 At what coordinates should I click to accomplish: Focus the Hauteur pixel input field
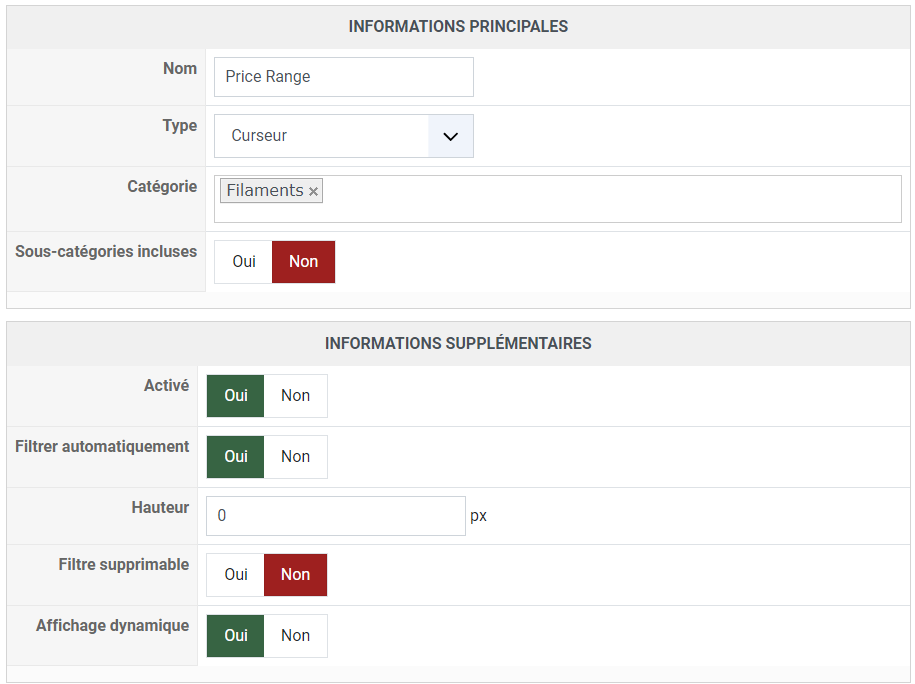[335, 516]
